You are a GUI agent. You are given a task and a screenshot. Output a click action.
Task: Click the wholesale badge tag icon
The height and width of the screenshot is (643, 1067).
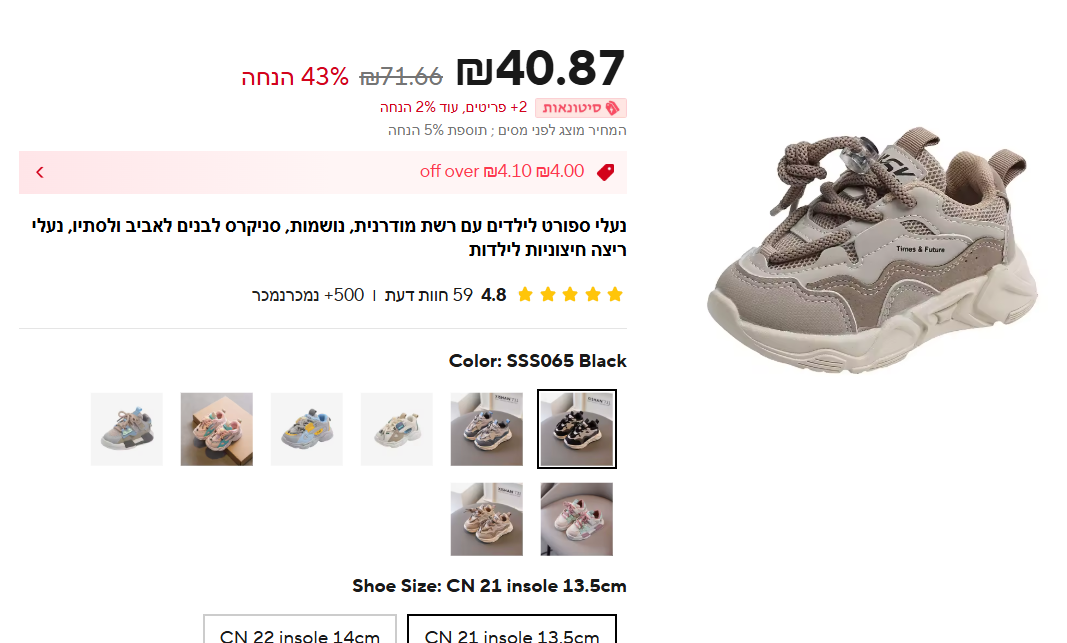pyautogui.click(x=612, y=108)
